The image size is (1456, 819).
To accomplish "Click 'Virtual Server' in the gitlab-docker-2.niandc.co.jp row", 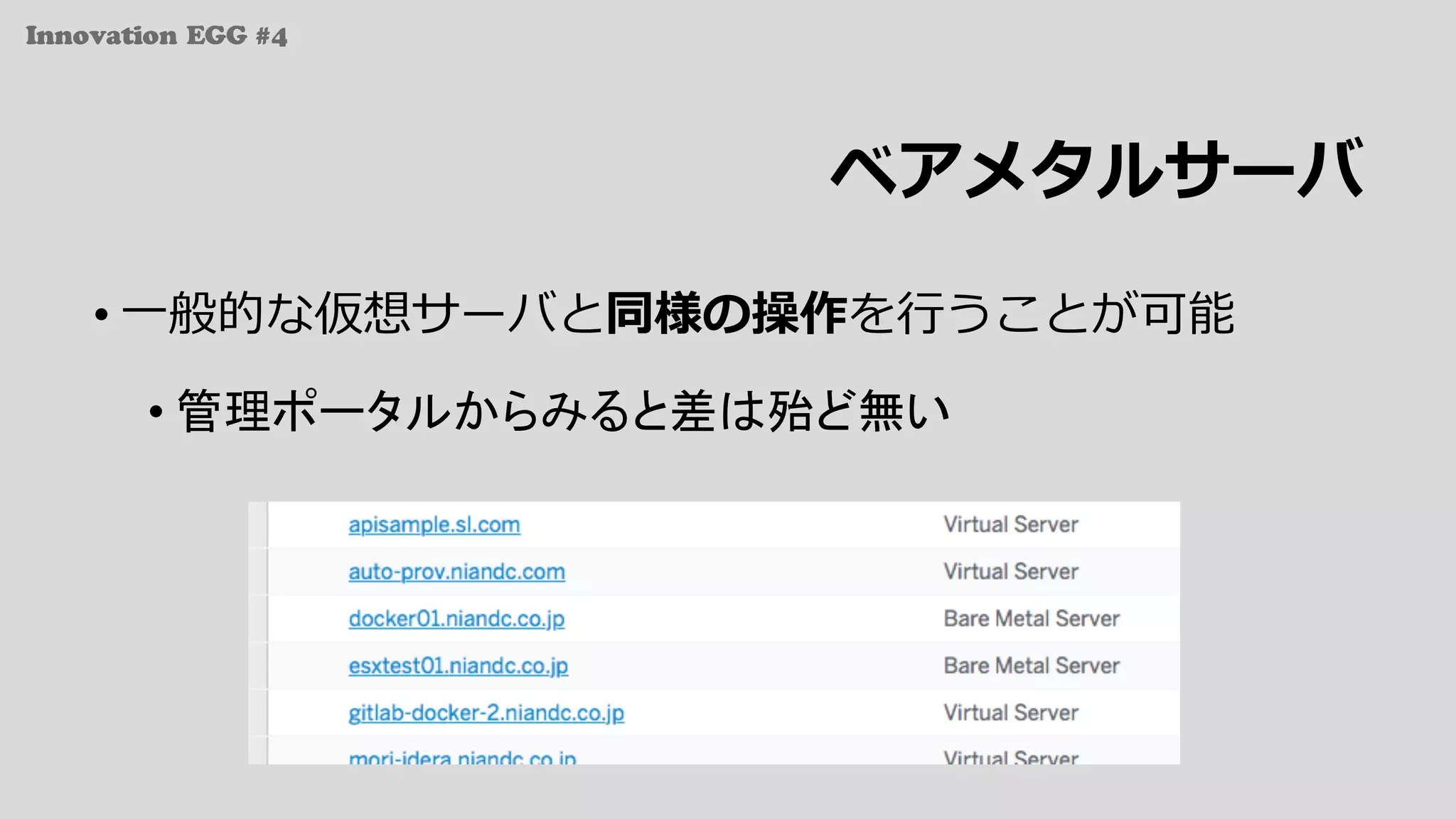I will point(1011,712).
